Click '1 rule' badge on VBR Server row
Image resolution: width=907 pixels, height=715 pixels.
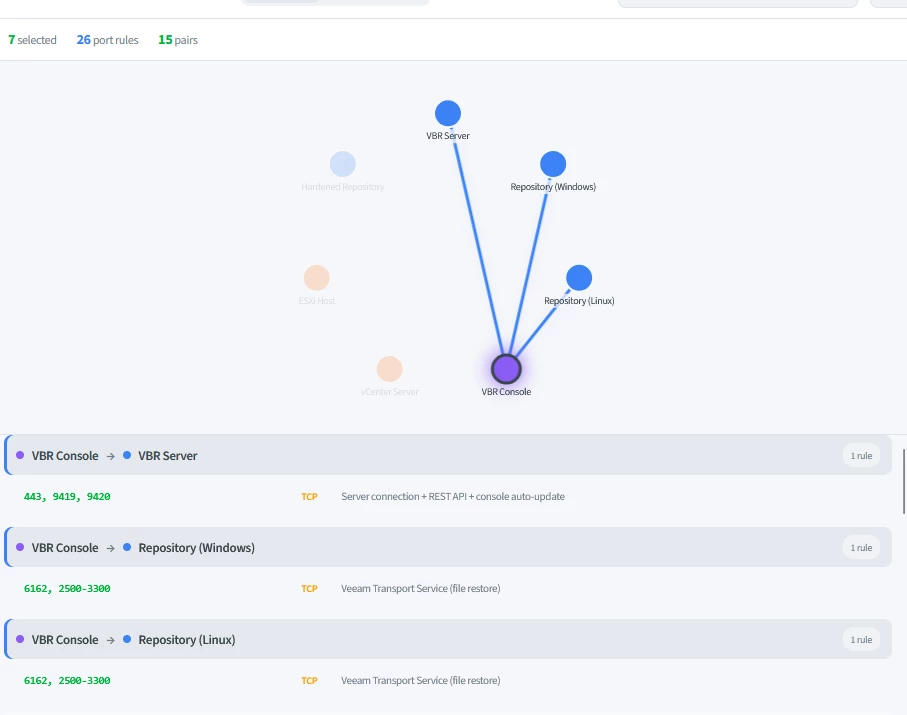coord(861,456)
